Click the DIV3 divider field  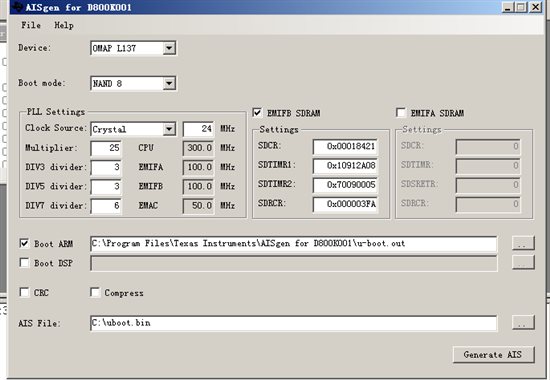[x=106, y=167]
